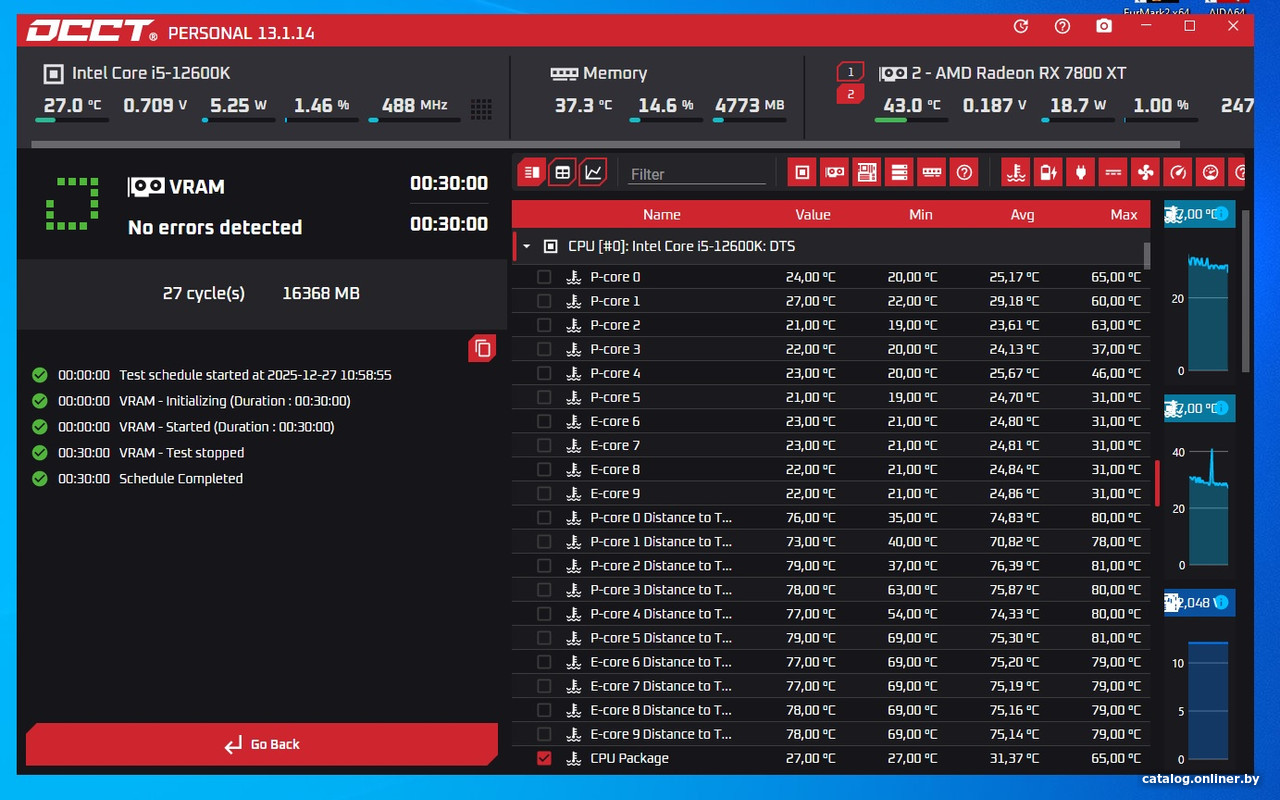
Task: Select the E-core 8 row name
Action: pos(615,469)
